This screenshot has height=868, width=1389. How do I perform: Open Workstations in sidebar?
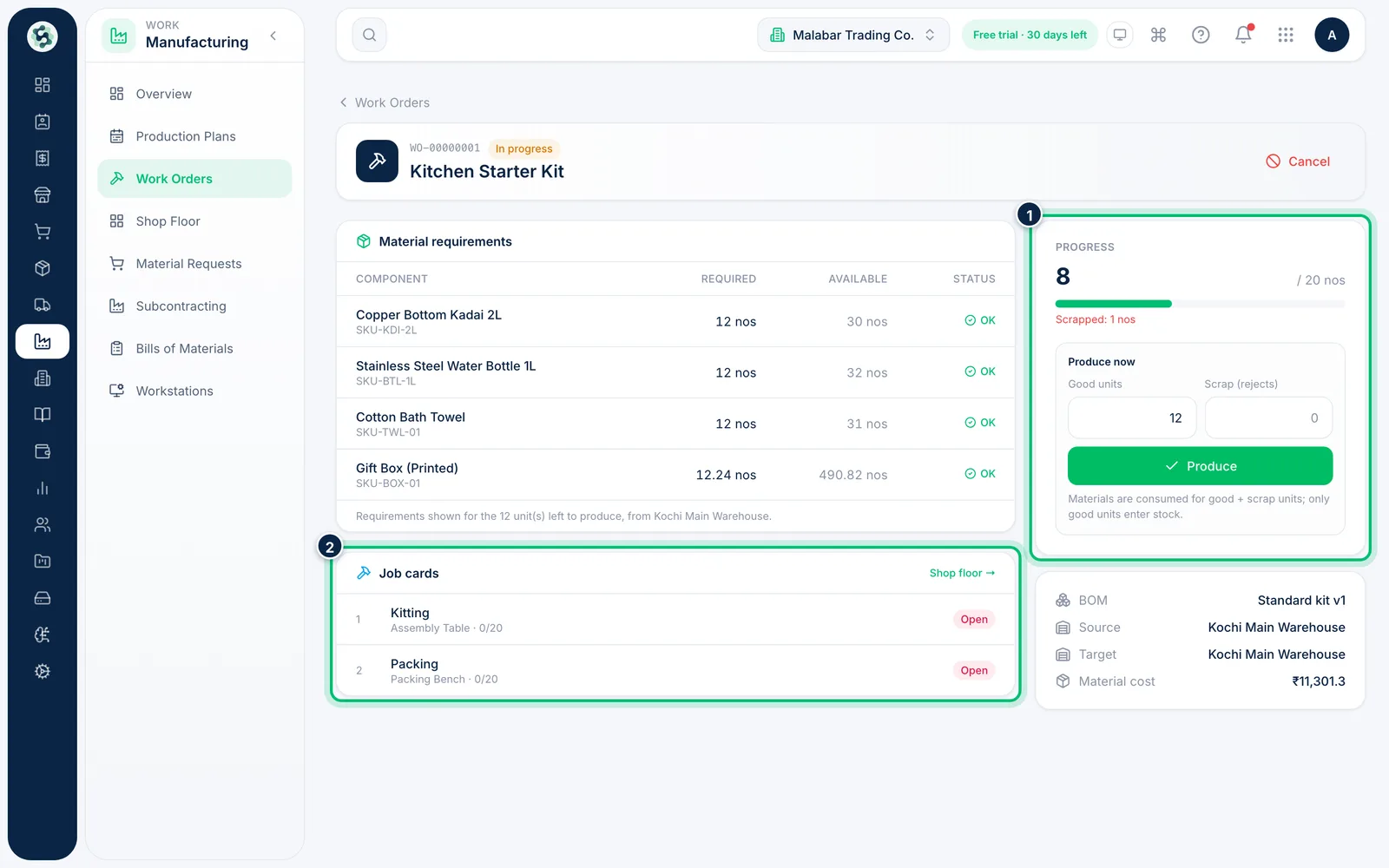194,391
